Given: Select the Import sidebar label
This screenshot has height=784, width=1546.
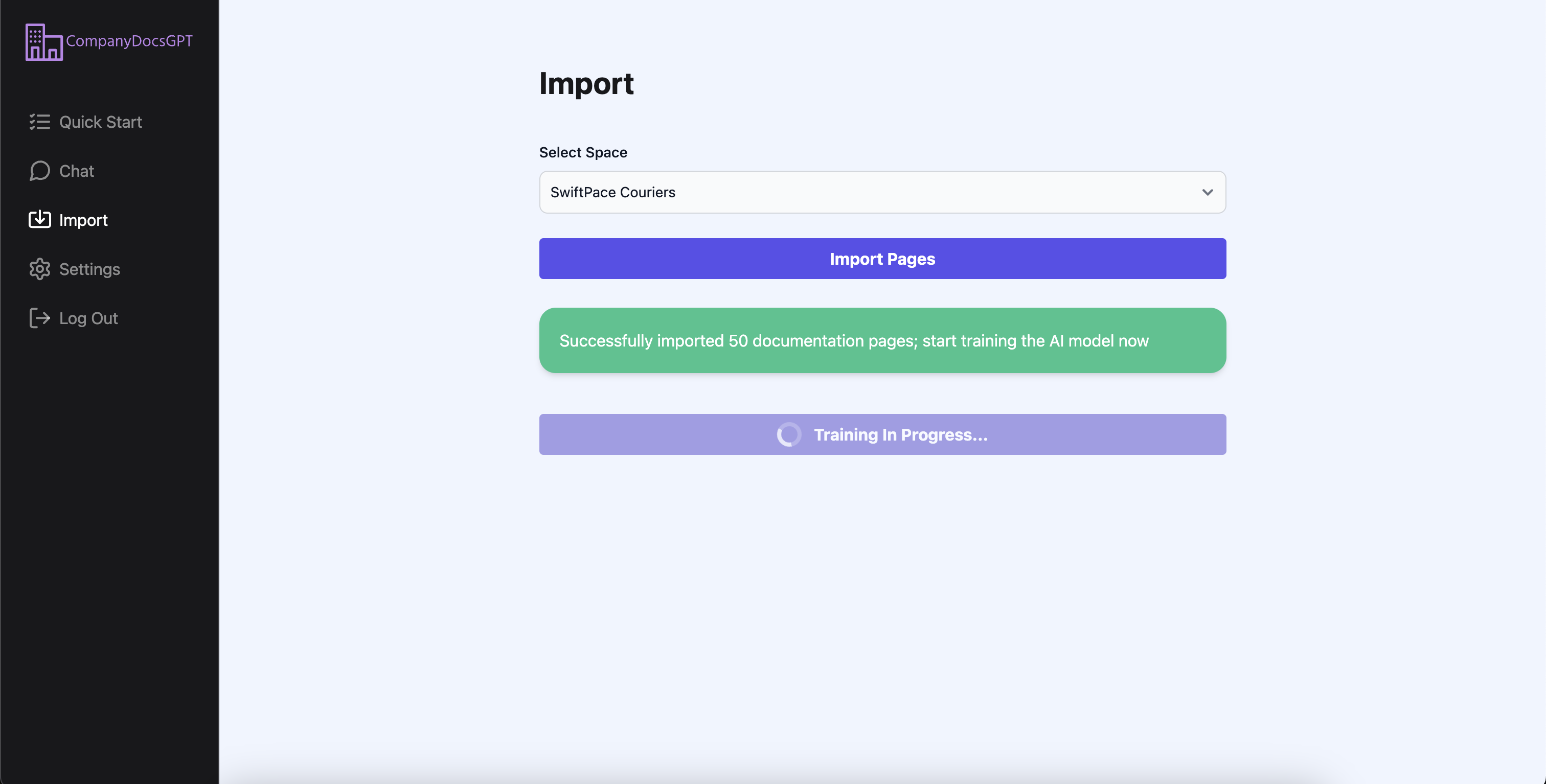Looking at the screenshot, I should click(83, 220).
